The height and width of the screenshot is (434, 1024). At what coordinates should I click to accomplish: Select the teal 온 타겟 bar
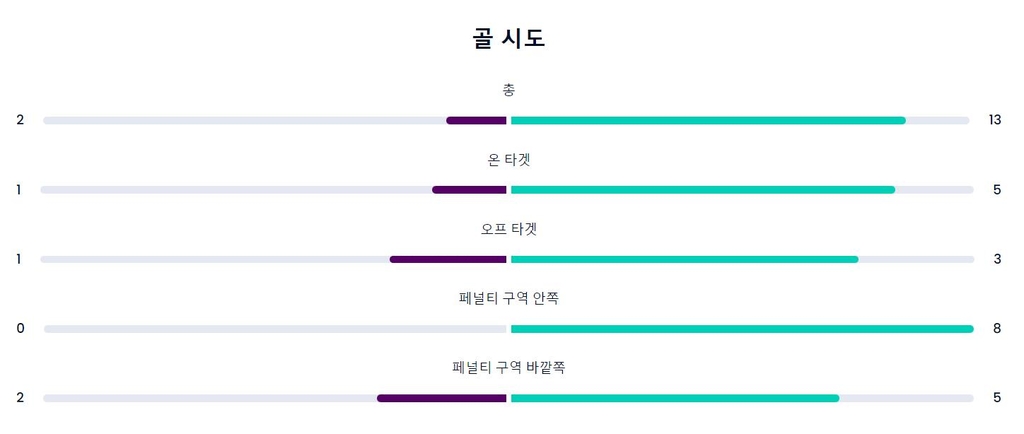[702, 190]
